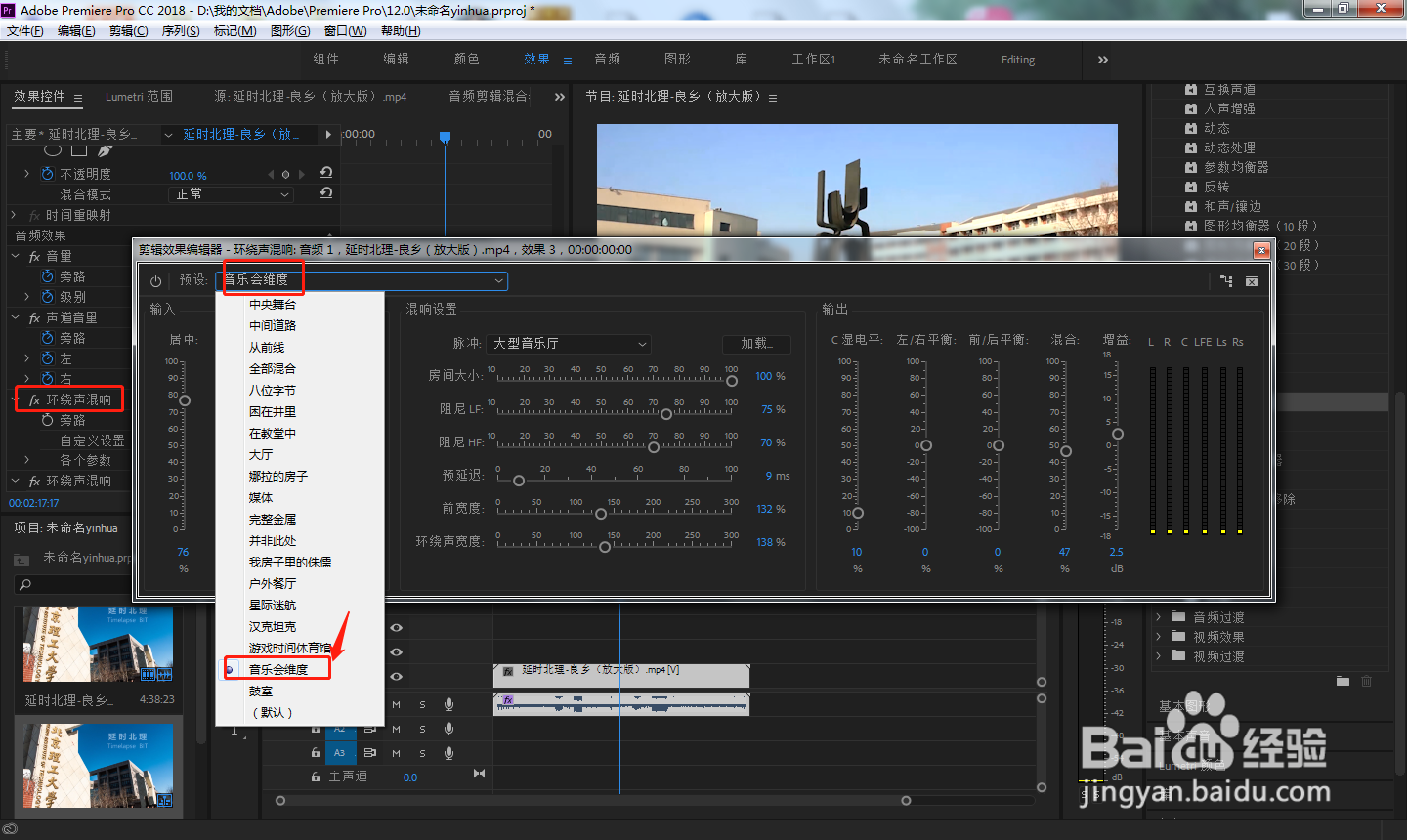Click the channel map icon in effect editor
The width and height of the screenshot is (1407, 840).
(x=1226, y=281)
